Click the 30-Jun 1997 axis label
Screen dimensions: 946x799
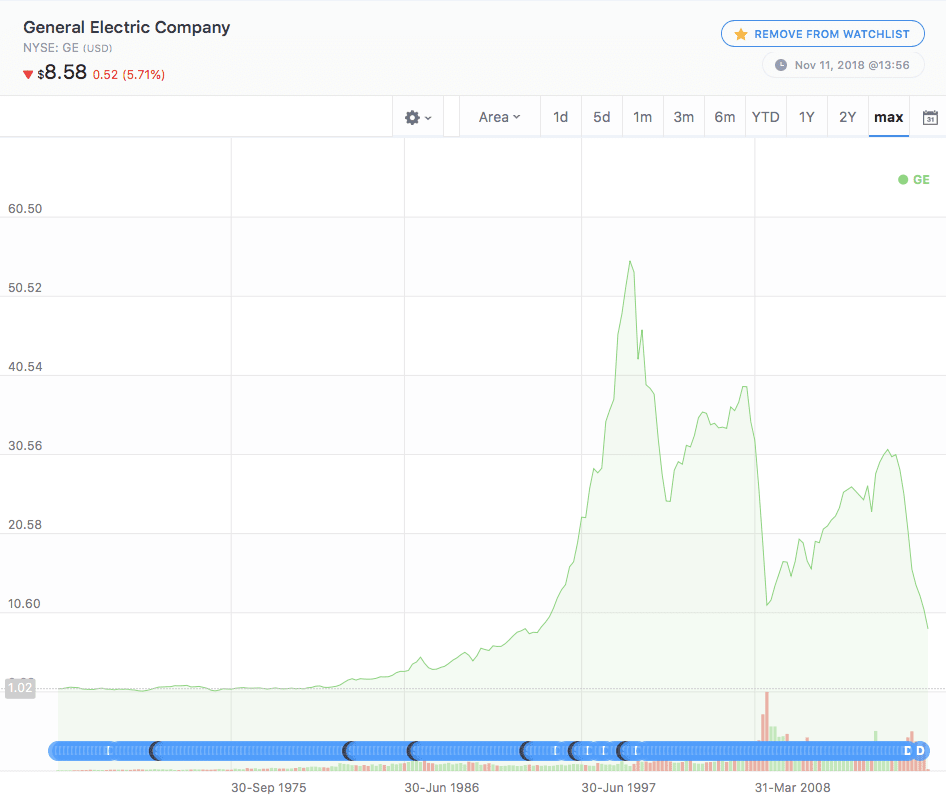(618, 788)
